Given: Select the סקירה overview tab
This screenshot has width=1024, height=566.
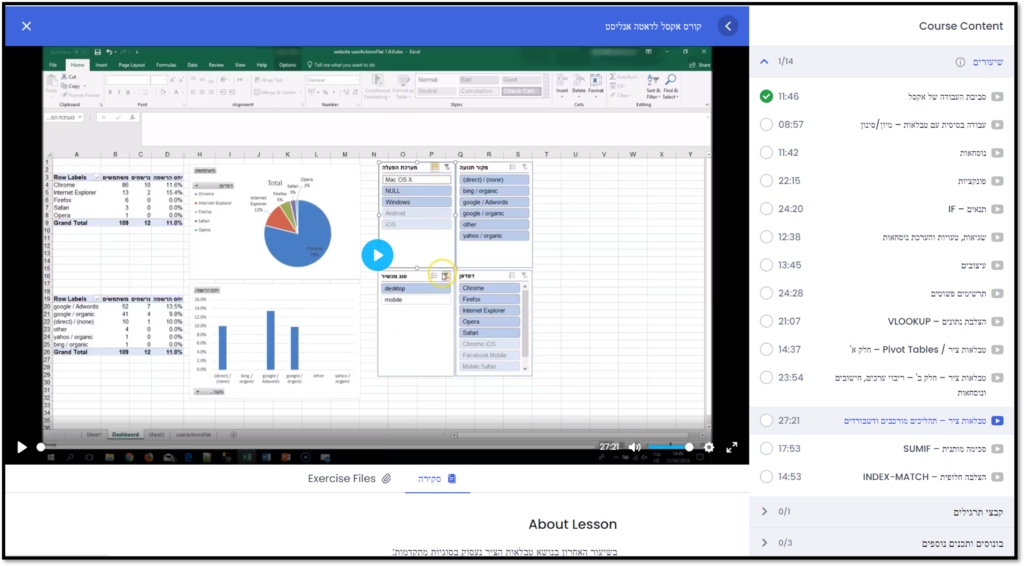Looking at the screenshot, I should tap(437, 479).
